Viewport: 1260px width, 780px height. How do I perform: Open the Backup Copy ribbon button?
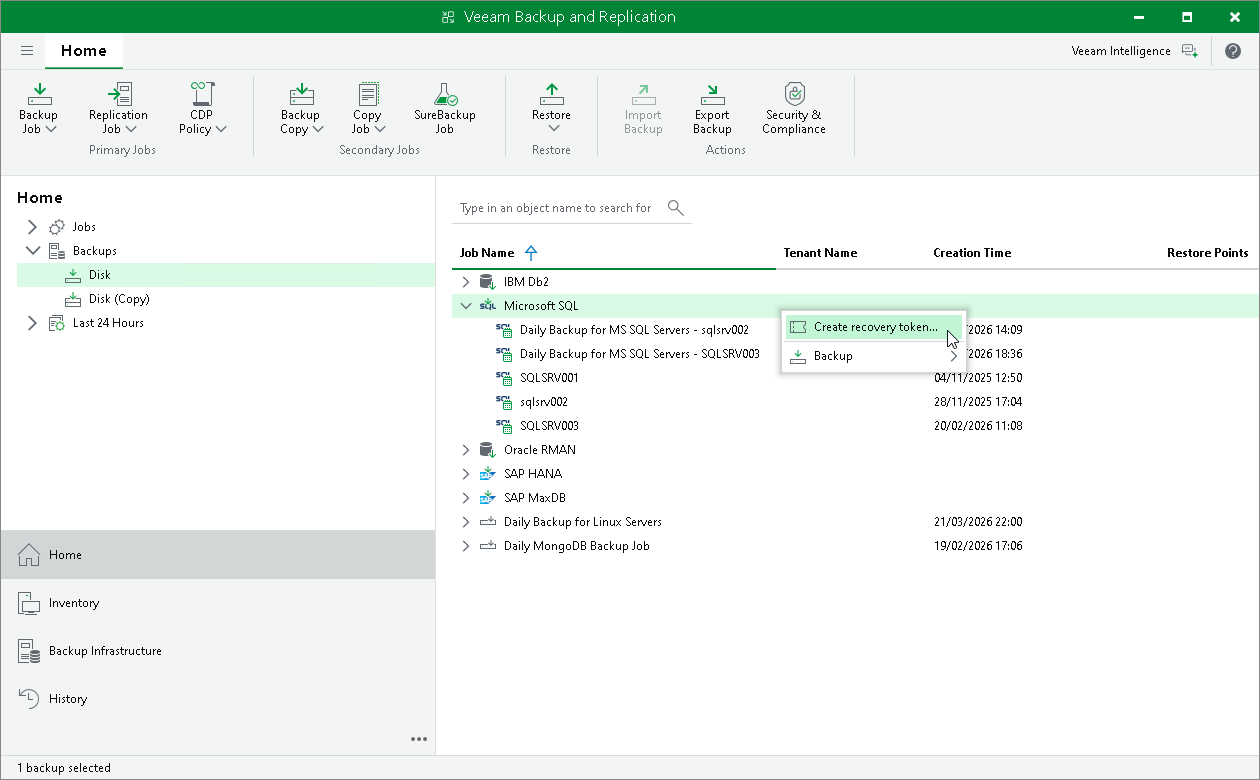[300, 109]
